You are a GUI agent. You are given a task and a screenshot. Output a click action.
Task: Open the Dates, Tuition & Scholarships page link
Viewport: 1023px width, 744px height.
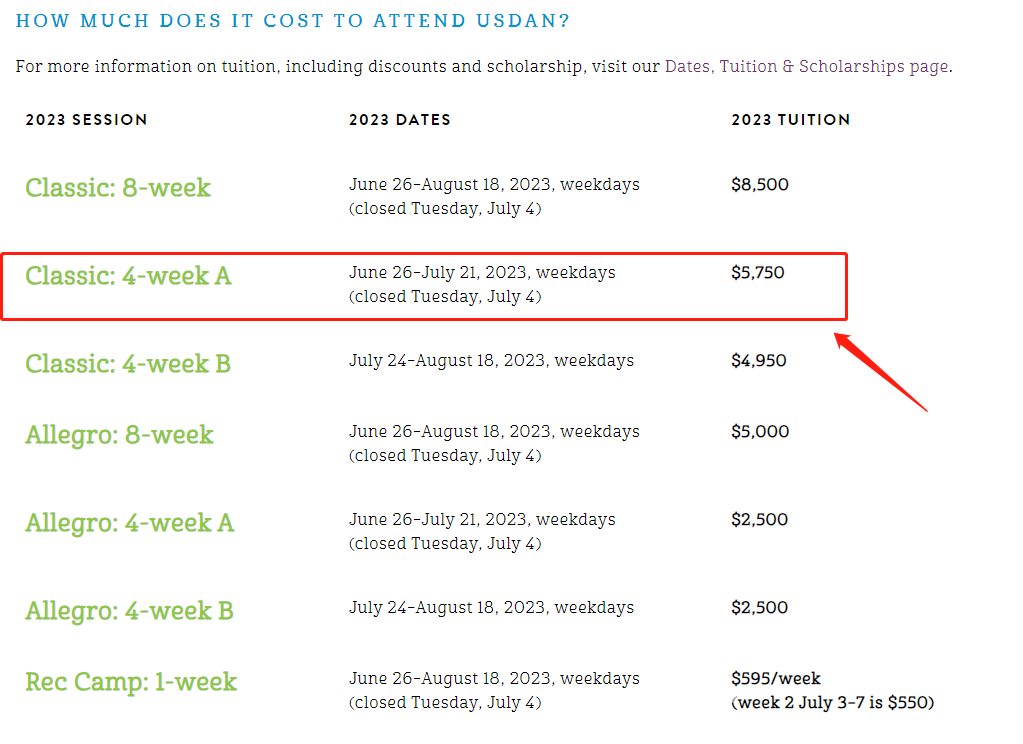[x=807, y=67]
